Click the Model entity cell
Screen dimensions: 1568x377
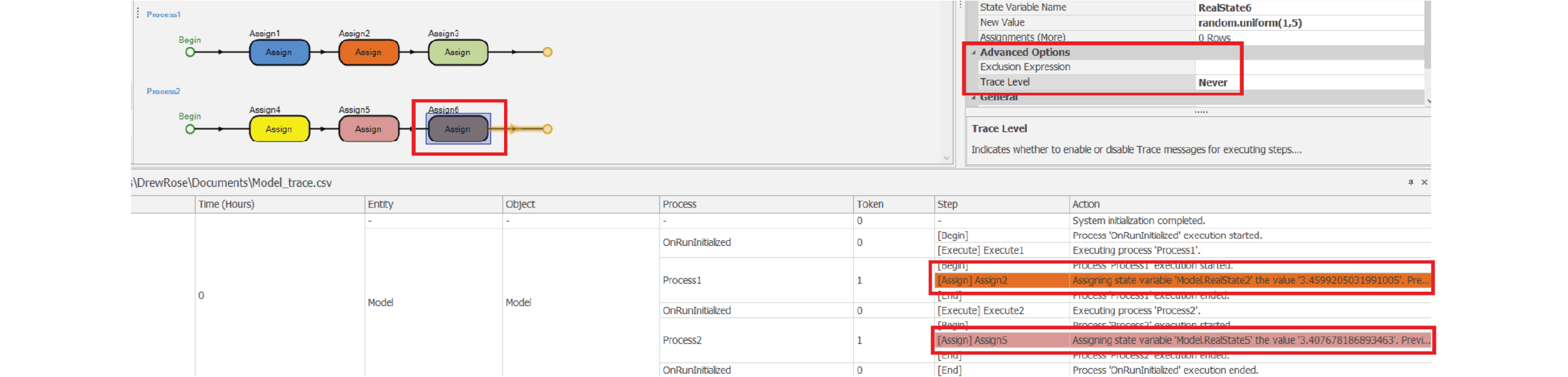pyautogui.click(x=434, y=302)
